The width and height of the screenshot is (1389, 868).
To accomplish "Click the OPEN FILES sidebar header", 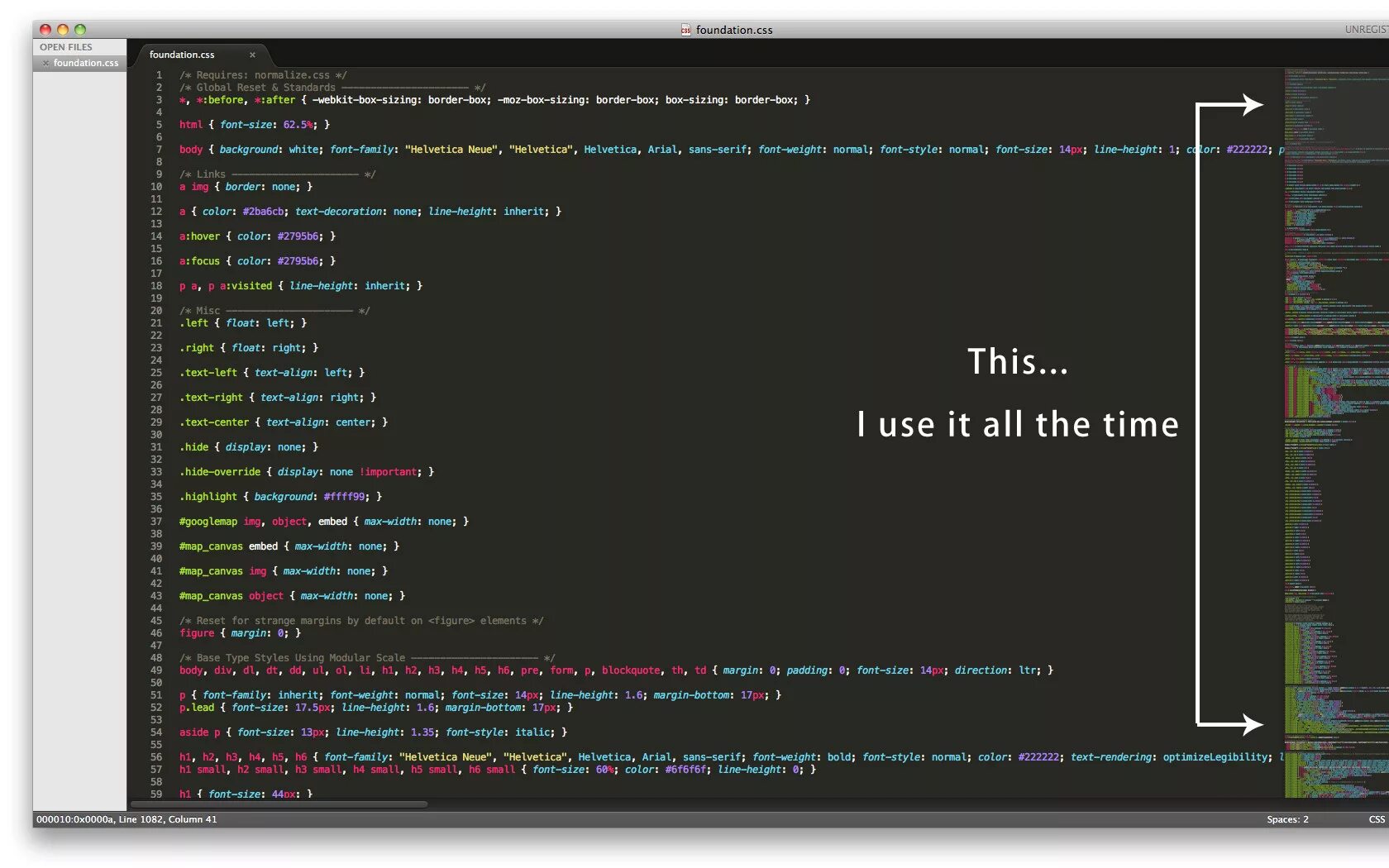I will (66, 47).
